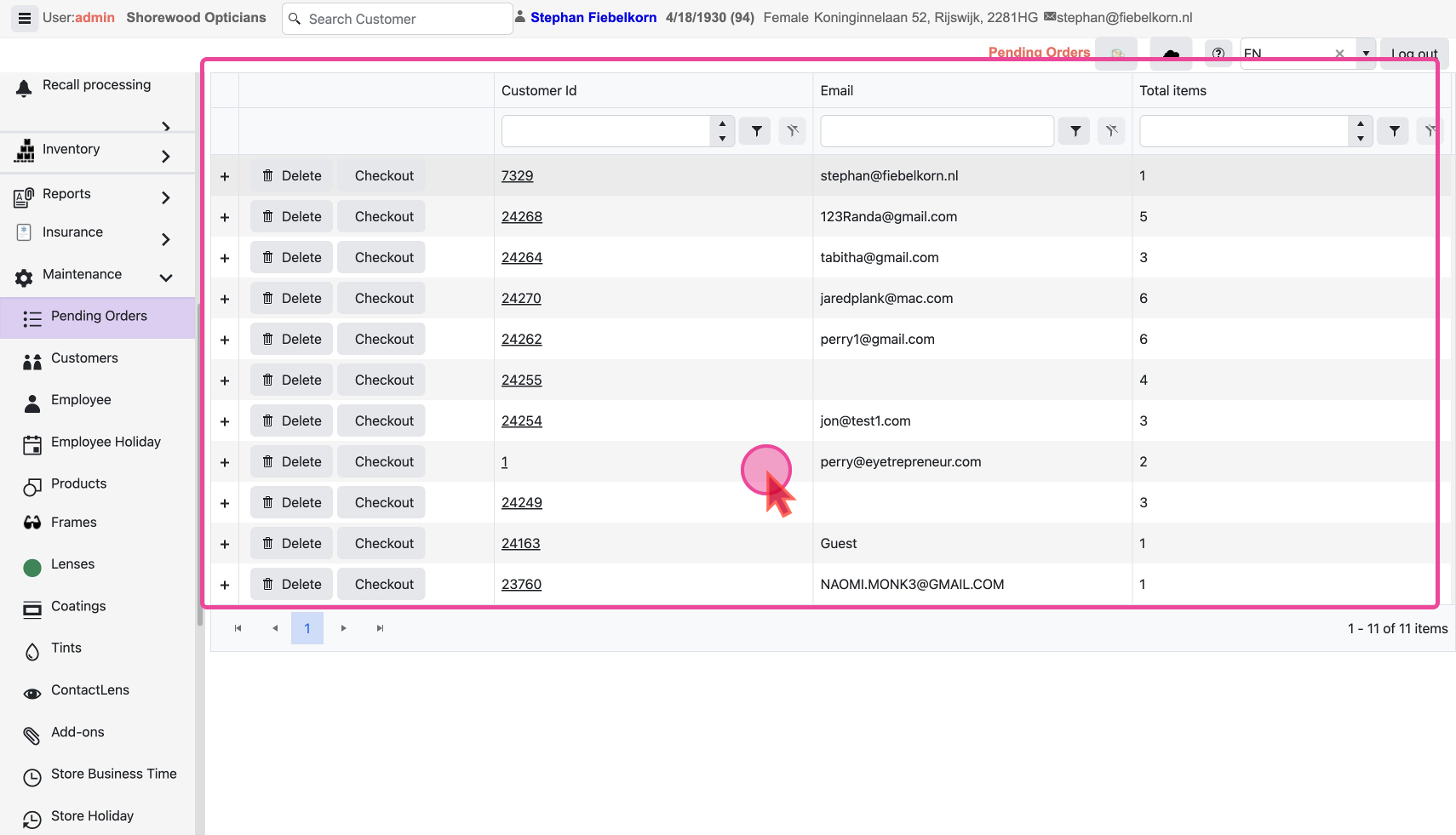Image resolution: width=1456 pixels, height=835 pixels.
Task: Open Store Business Time page
Action: point(113,774)
